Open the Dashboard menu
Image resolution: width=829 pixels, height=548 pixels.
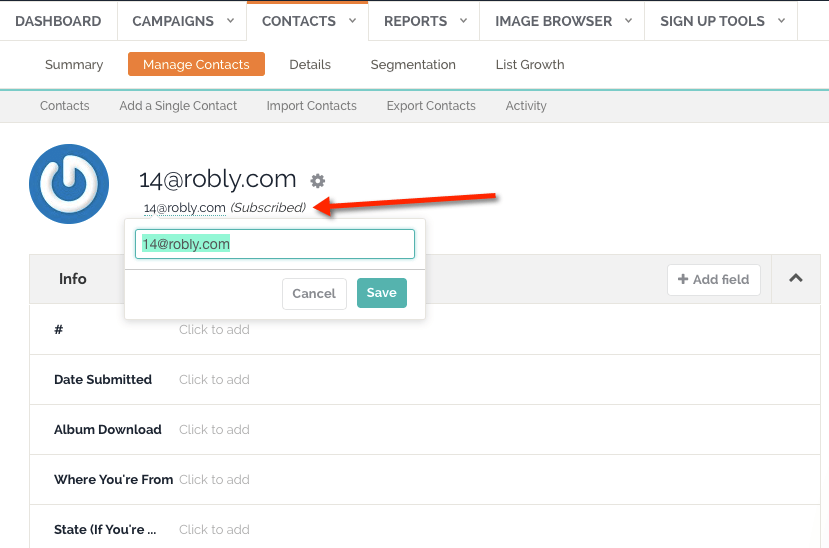click(x=58, y=21)
